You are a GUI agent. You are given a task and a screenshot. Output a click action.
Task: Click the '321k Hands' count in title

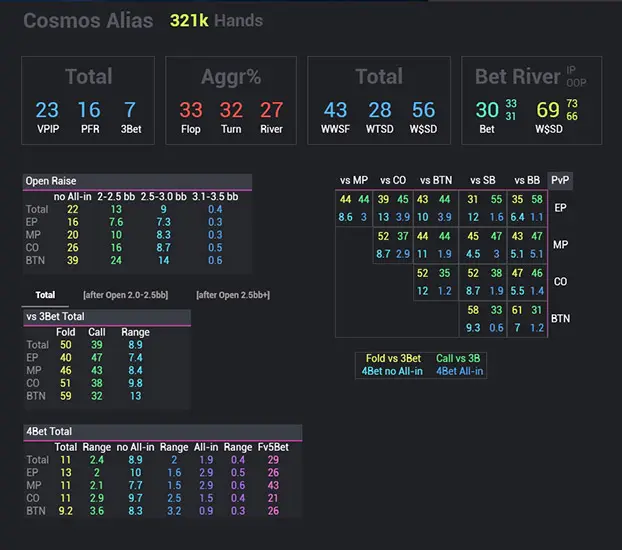(x=217, y=21)
